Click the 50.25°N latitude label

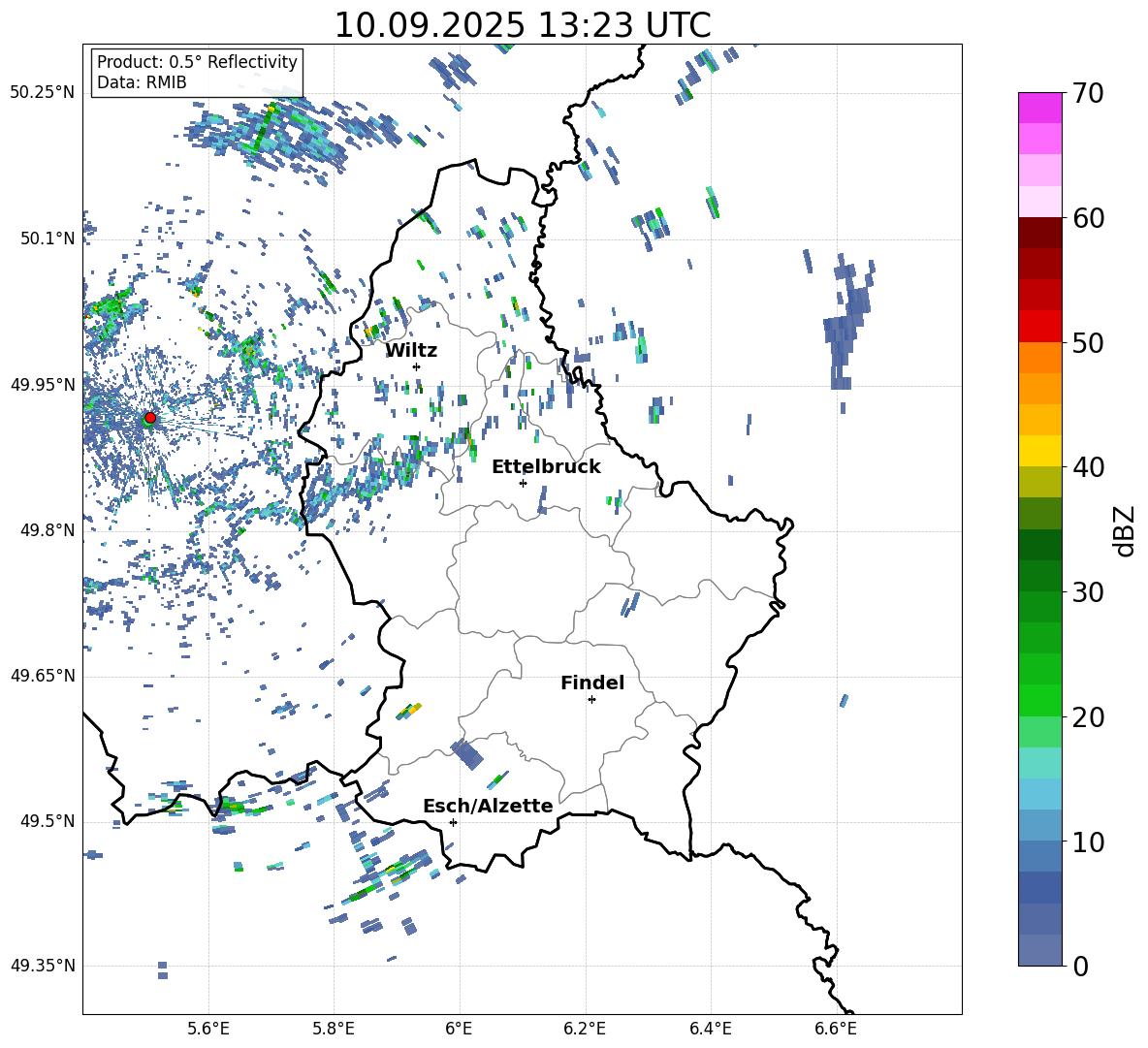click(43, 93)
